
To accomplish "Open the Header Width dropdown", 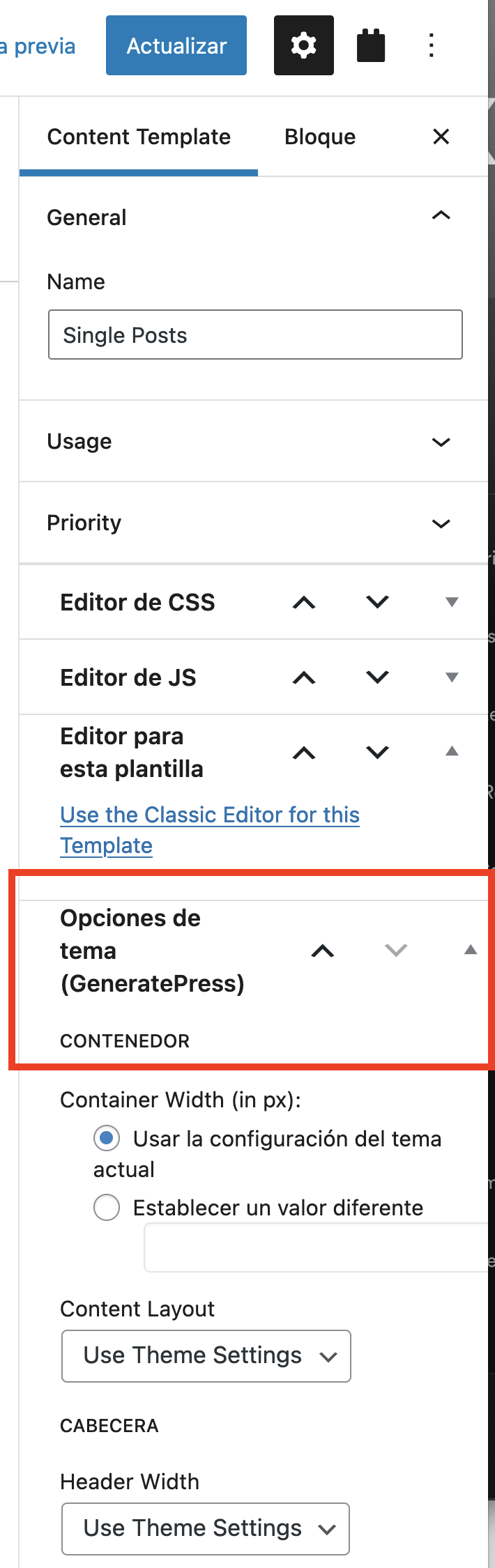I will coord(206,1528).
